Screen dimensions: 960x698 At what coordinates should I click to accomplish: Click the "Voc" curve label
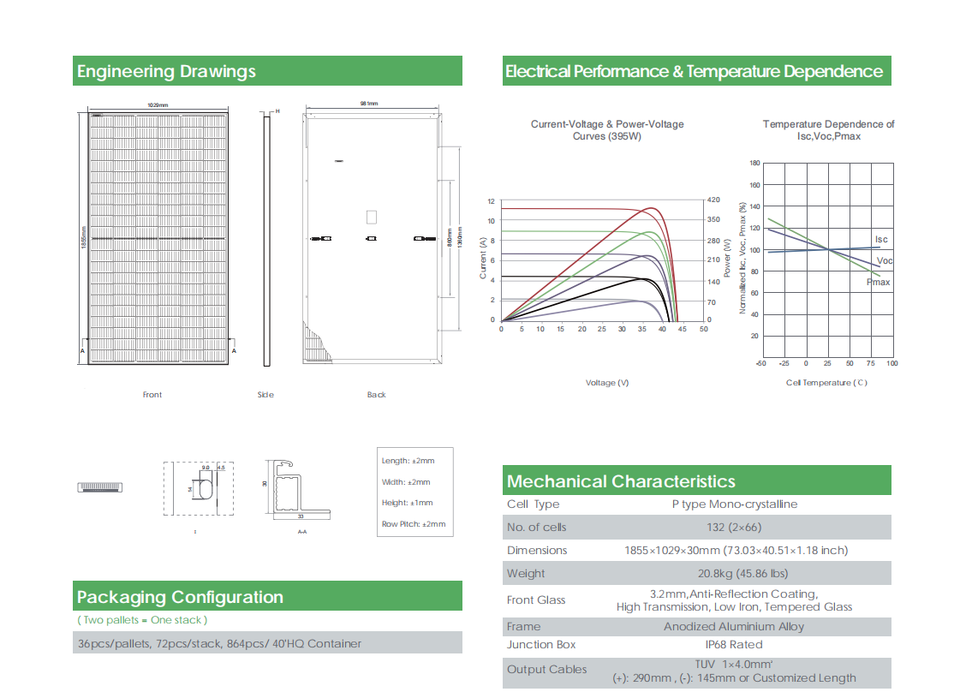(885, 261)
